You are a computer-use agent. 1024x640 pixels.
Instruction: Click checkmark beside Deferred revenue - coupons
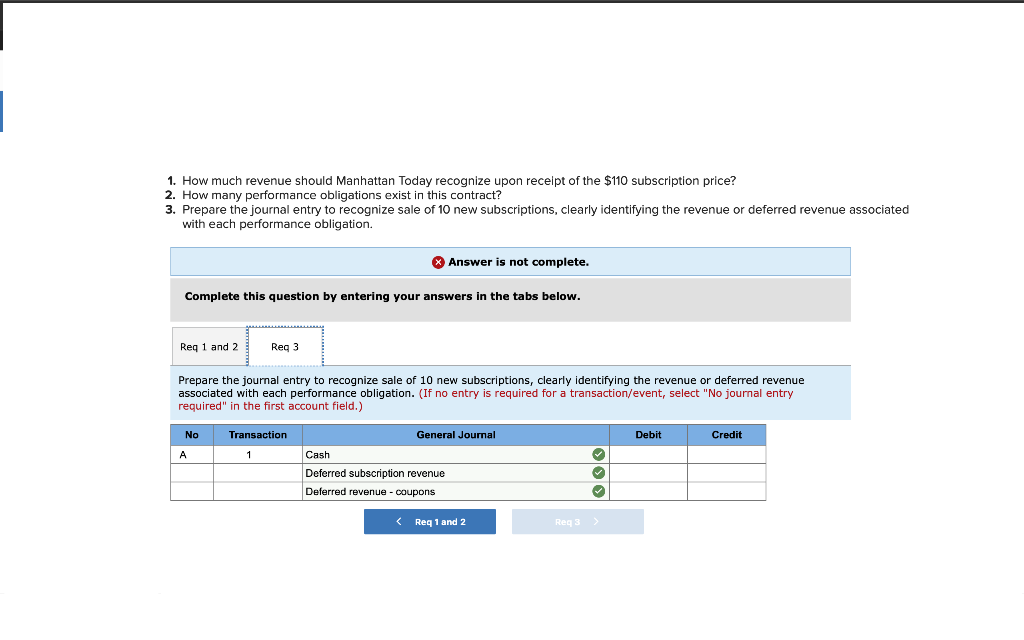pyautogui.click(x=598, y=490)
